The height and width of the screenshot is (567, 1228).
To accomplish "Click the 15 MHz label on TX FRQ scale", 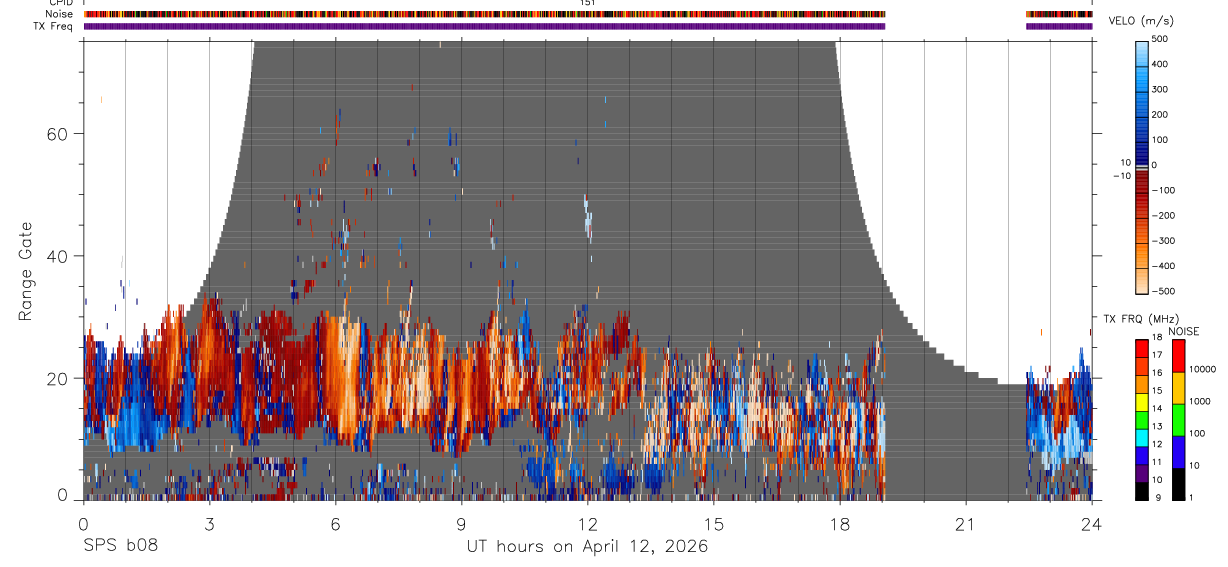I will click(1158, 391).
